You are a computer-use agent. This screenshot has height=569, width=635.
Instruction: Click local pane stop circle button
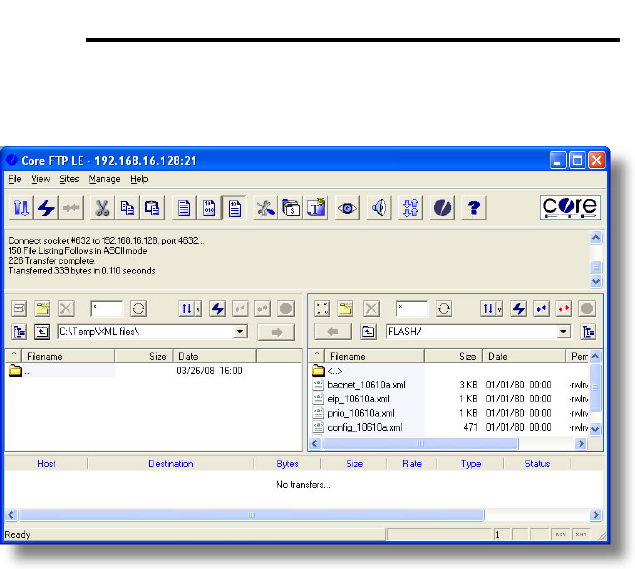[x=286, y=309]
